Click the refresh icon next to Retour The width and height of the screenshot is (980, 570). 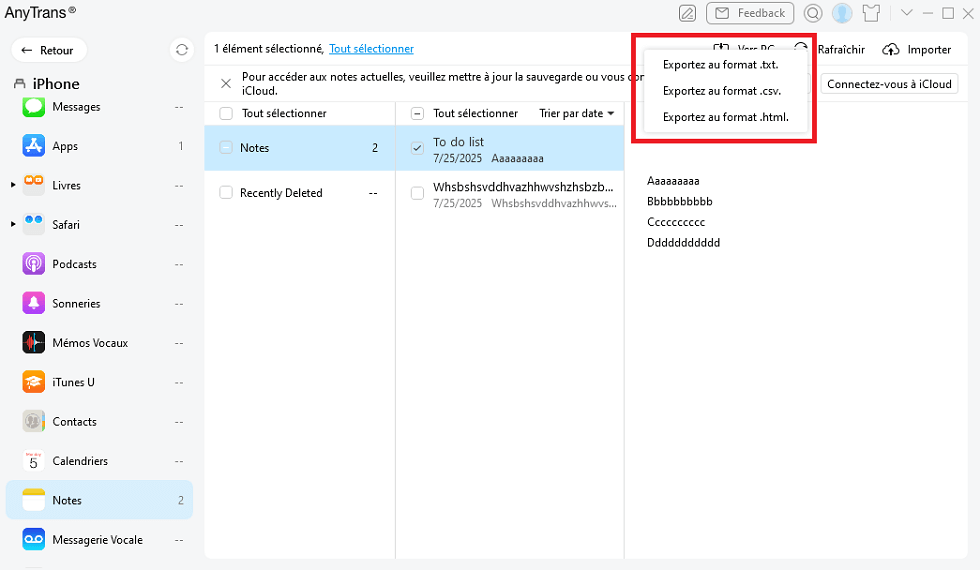click(x=181, y=50)
